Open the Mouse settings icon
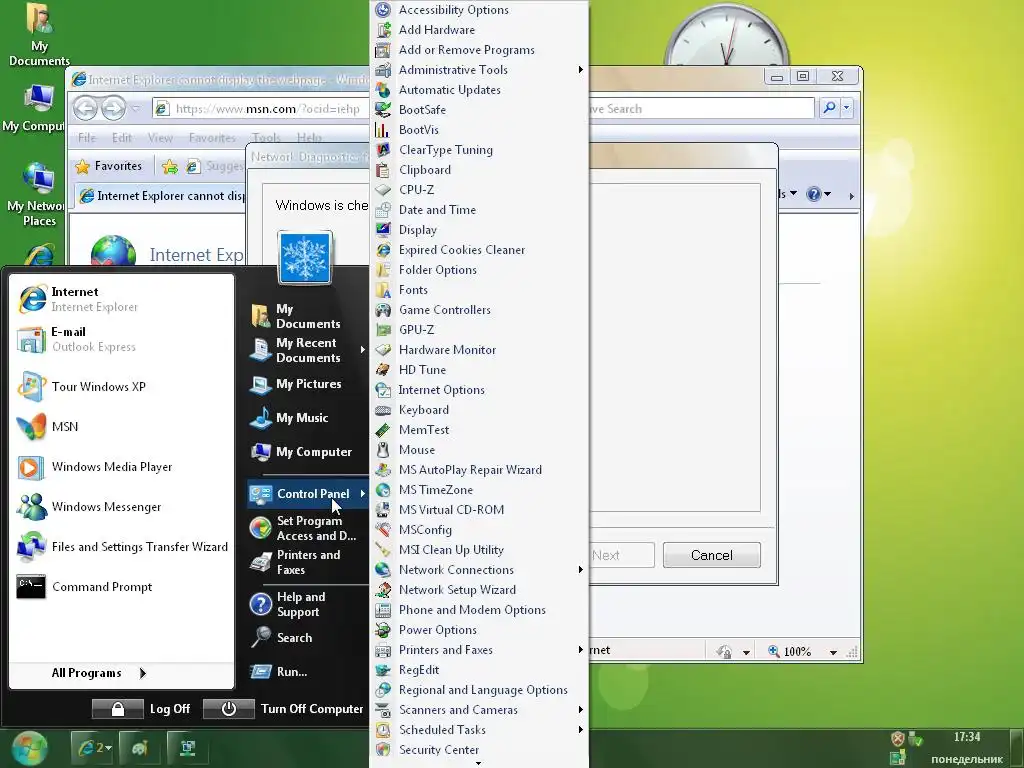 pyautogui.click(x=383, y=450)
